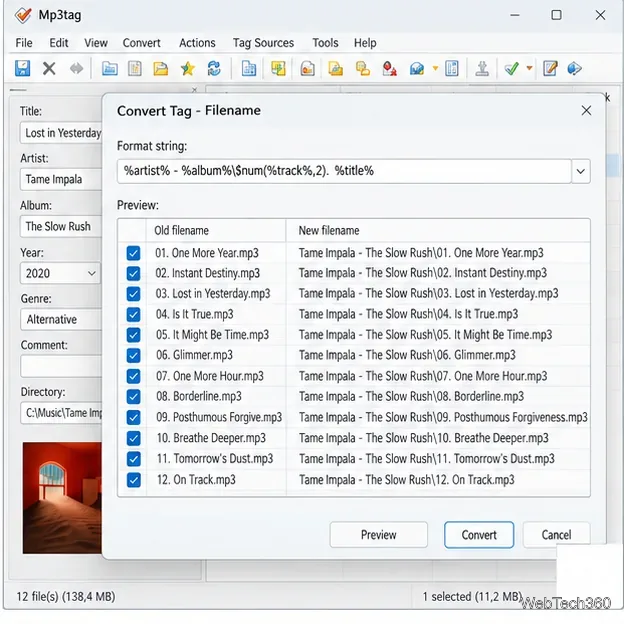The height and width of the screenshot is (624, 624).
Task: Click the Filename to Tag toolbar icon
Action: point(308,68)
